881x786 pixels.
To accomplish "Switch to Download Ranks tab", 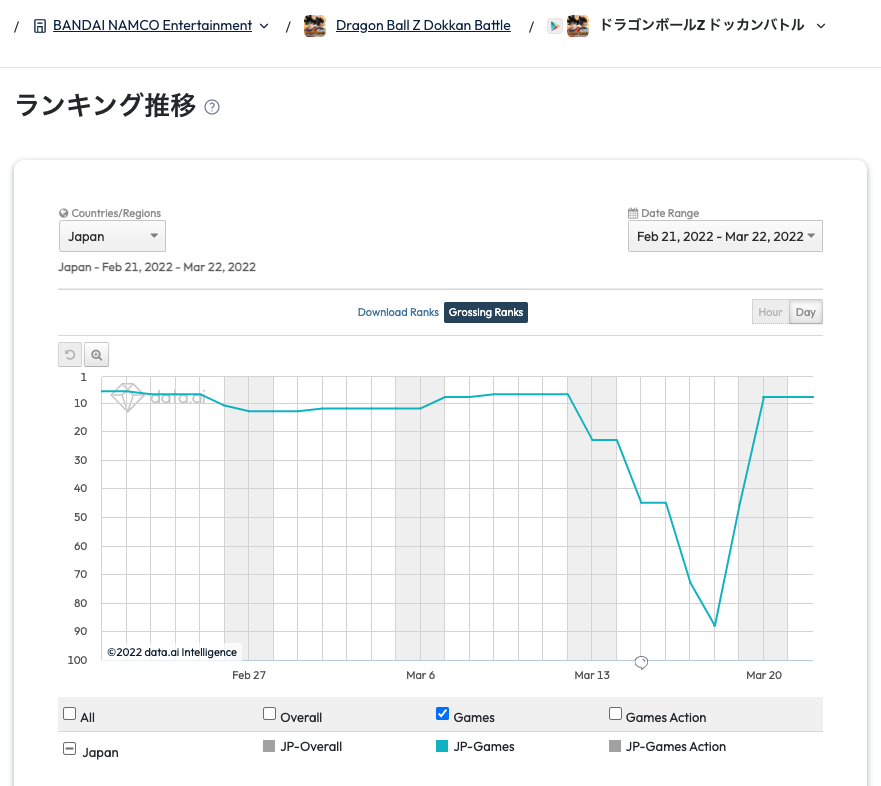I will tap(398, 312).
